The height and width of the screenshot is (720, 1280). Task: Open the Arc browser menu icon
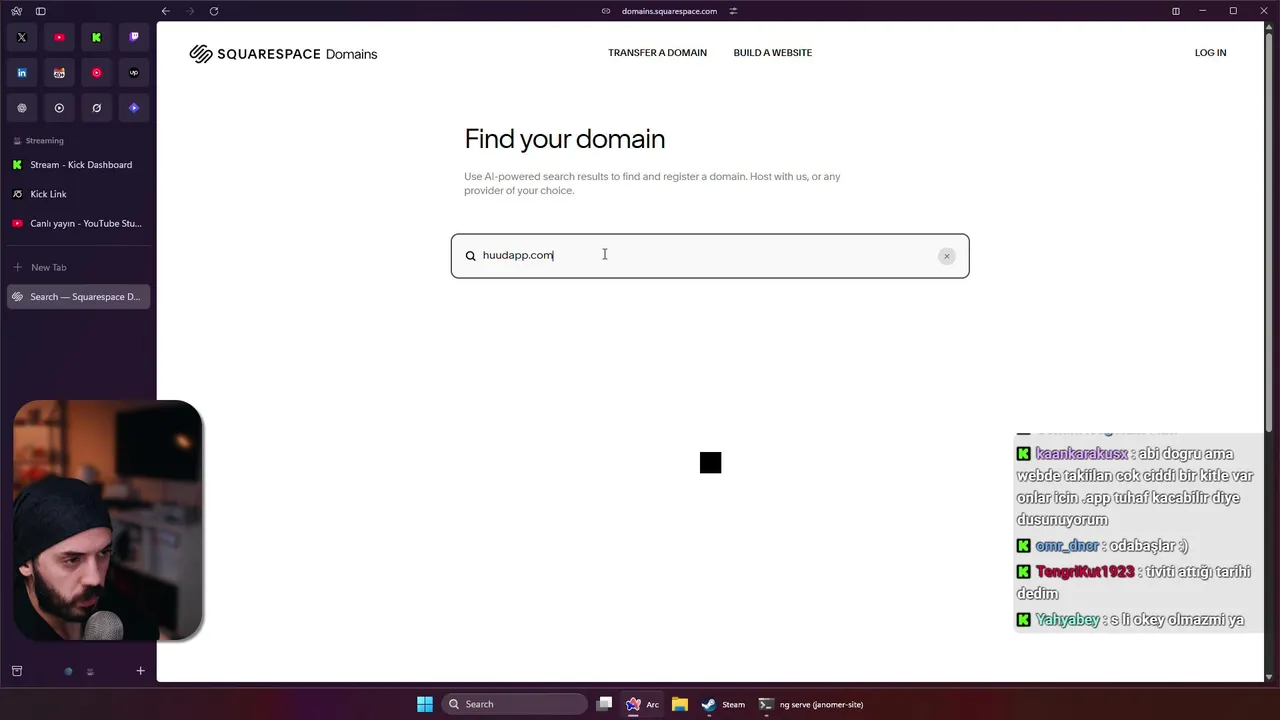pyautogui.click(x=16, y=11)
